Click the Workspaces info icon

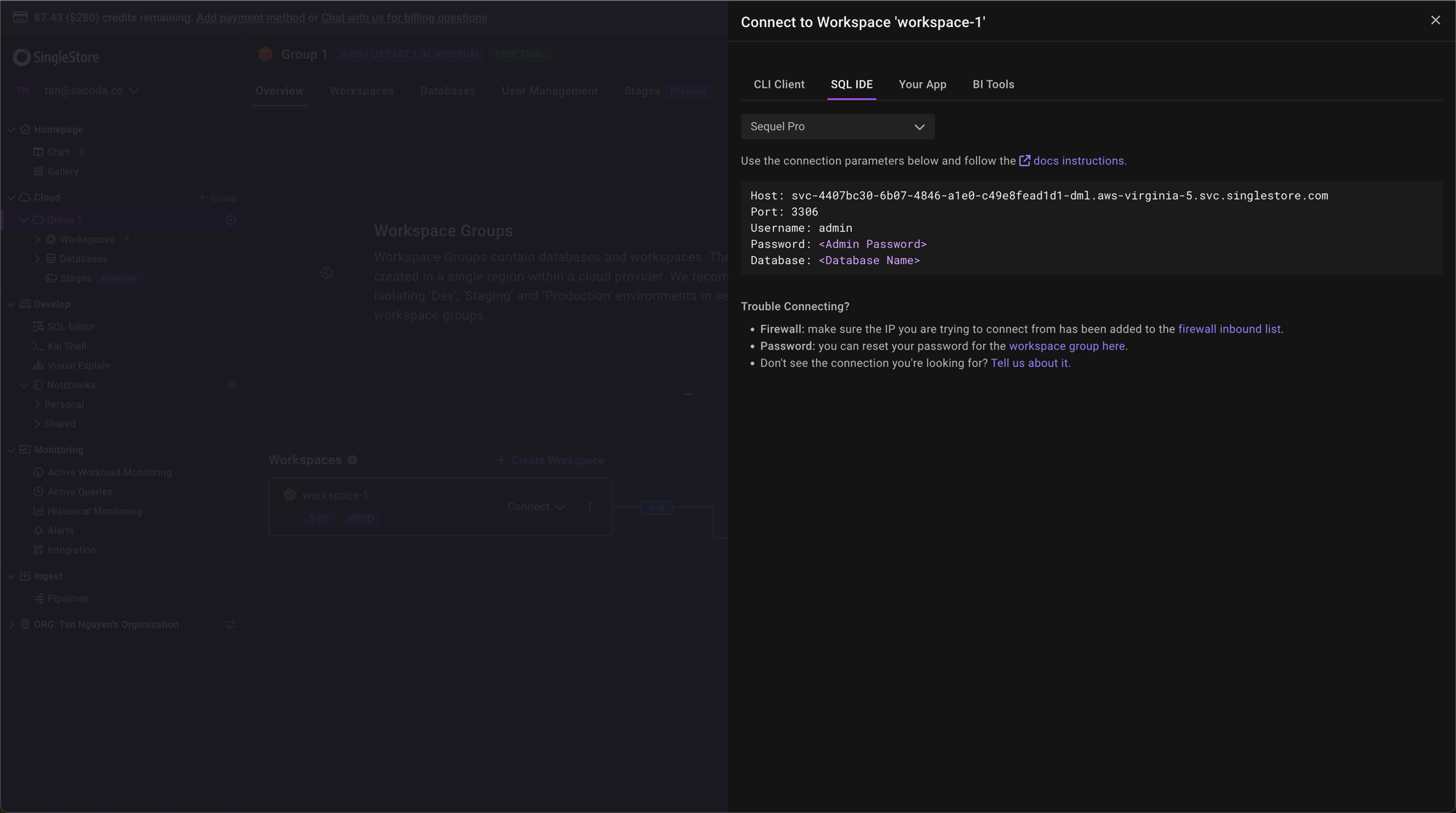pyautogui.click(x=353, y=460)
